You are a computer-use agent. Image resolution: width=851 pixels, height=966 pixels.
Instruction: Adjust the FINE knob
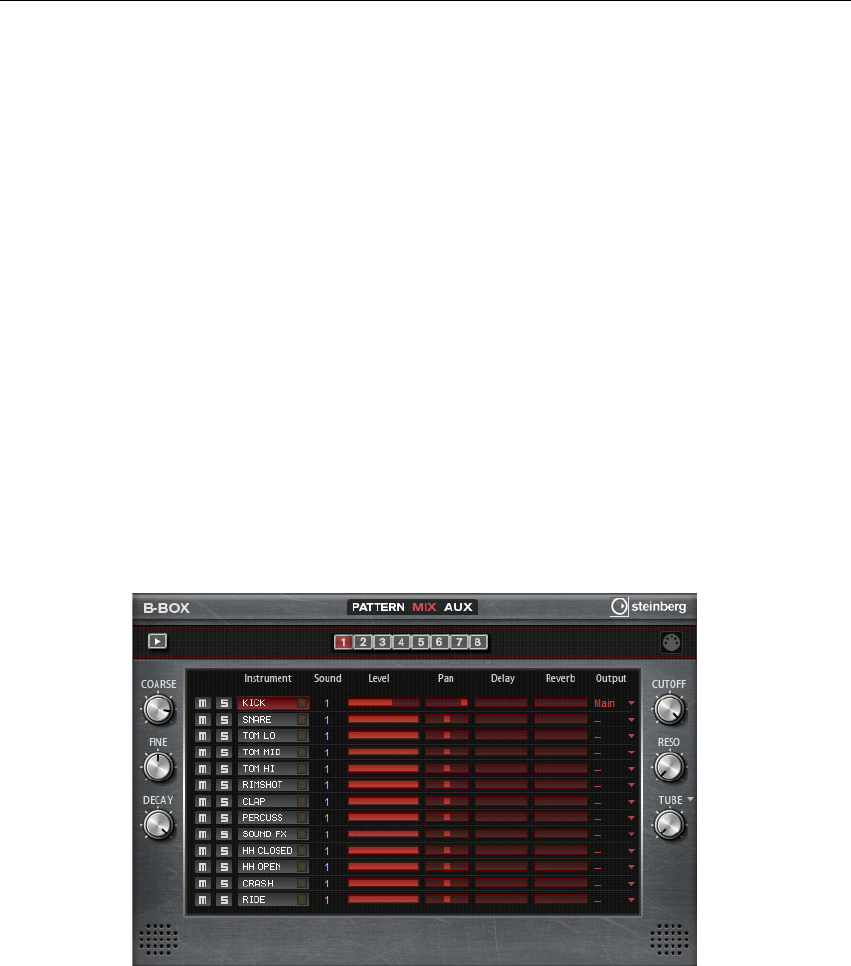(158, 768)
